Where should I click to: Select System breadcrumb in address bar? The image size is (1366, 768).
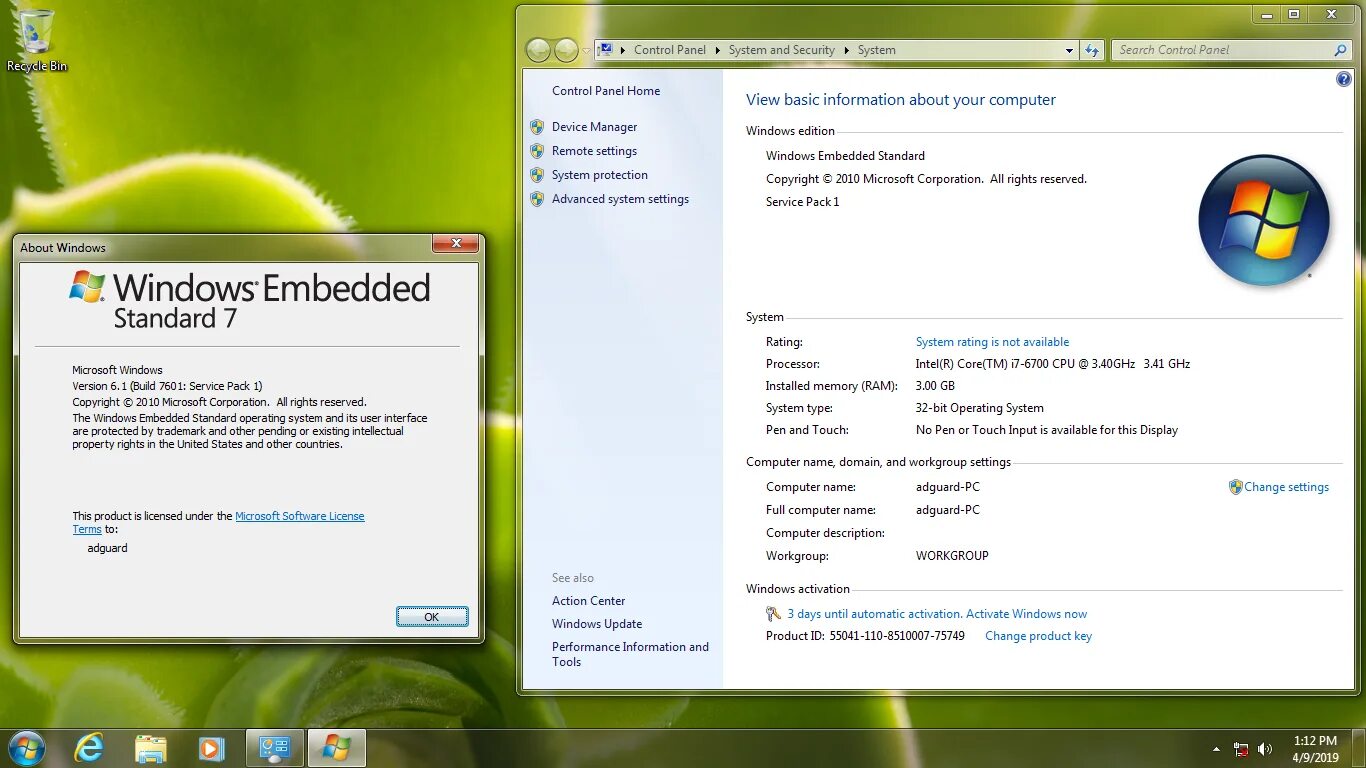coord(876,50)
